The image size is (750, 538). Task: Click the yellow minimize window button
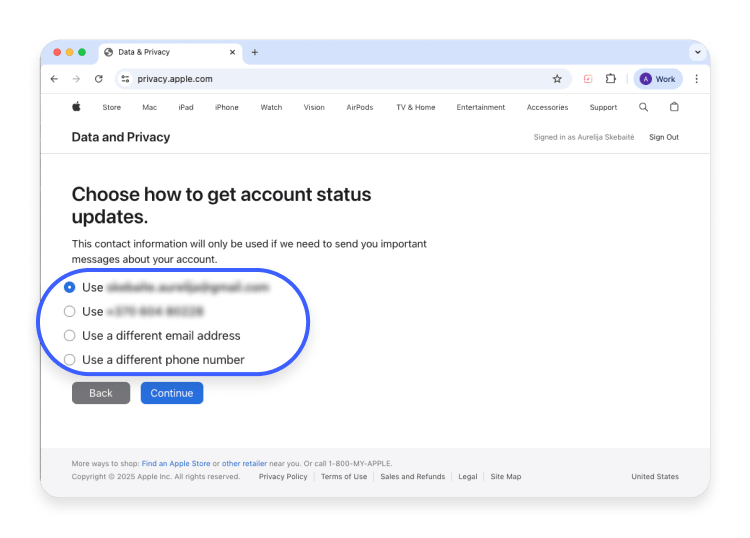coord(69,52)
